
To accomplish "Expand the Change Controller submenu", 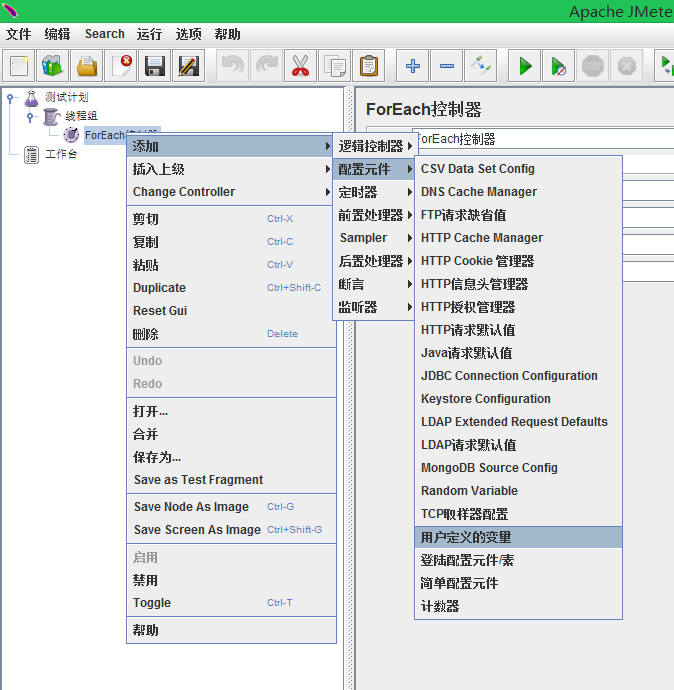I will coord(229,192).
